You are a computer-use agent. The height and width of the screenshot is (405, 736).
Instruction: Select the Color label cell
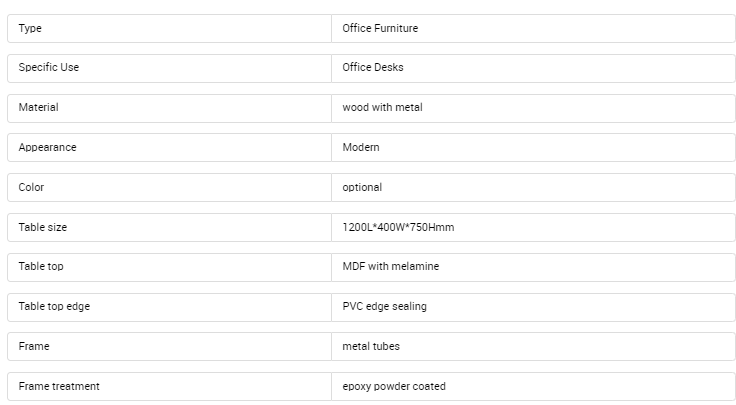pyautogui.click(x=31, y=187)
